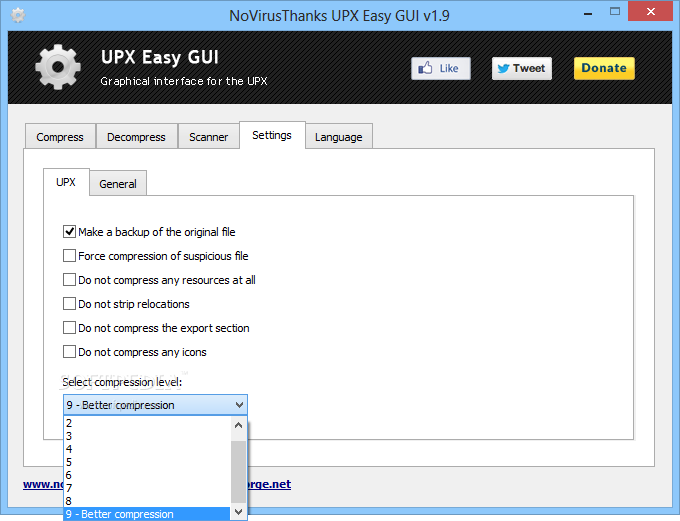Pick compression level 4 from list
The width and height of the screenshot is (680, 521).
147,449
